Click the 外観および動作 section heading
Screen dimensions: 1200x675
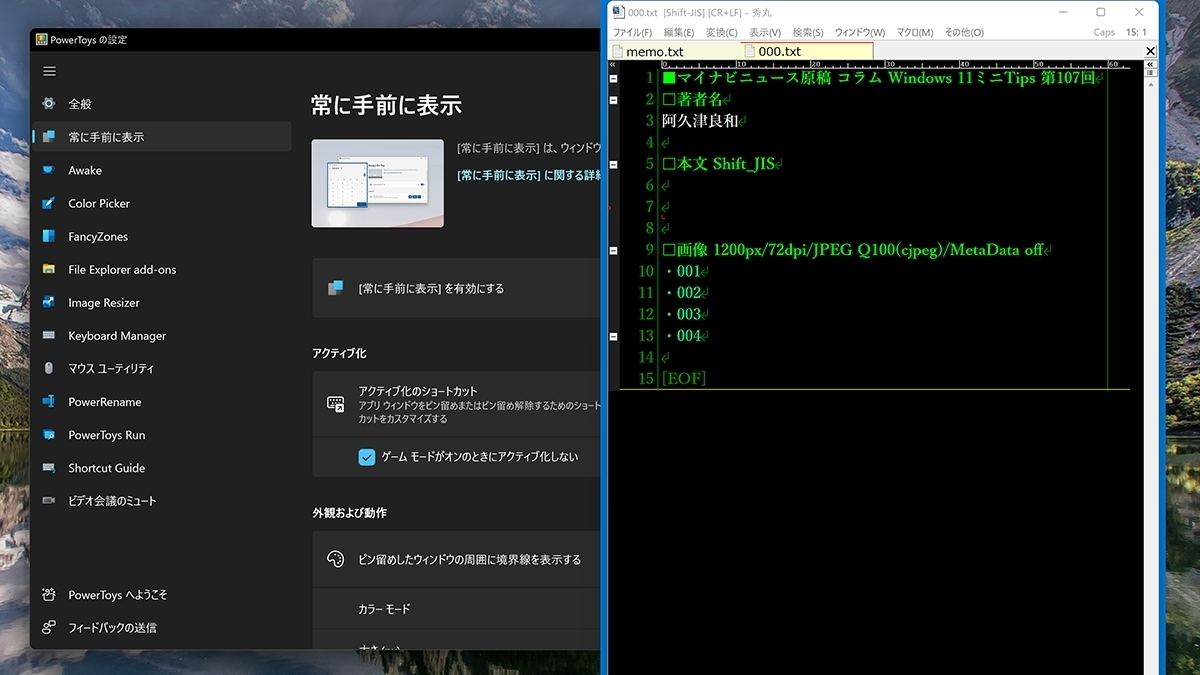pyautogui.click(x=349, y=513)
